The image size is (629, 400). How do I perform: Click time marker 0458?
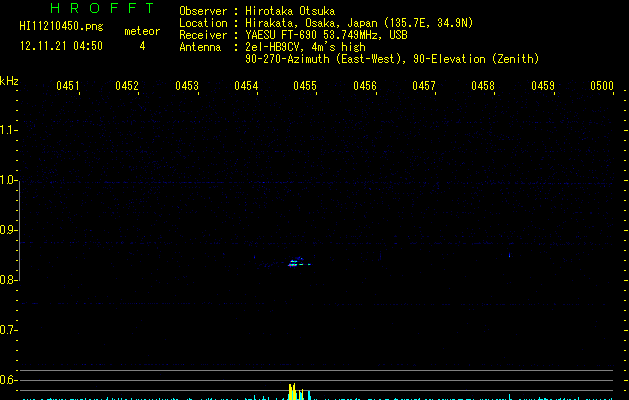[483, 86]
